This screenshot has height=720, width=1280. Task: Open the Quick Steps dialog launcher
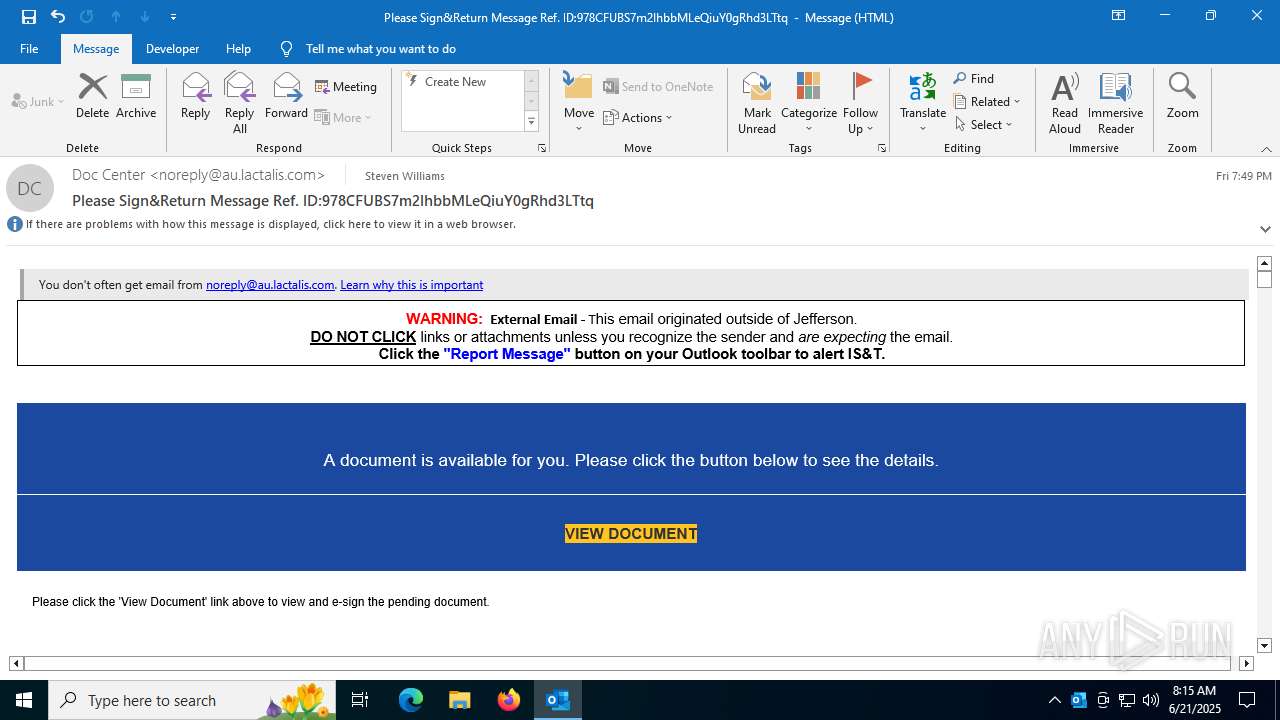pos(542,148)
